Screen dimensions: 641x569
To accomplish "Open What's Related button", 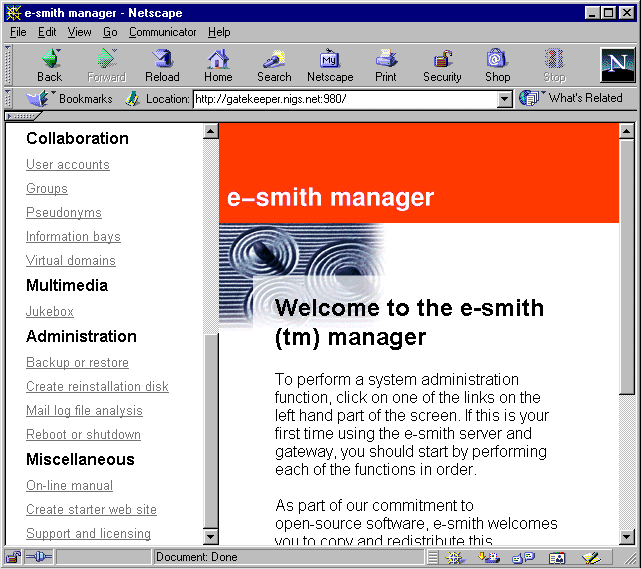I will point(571,98).
